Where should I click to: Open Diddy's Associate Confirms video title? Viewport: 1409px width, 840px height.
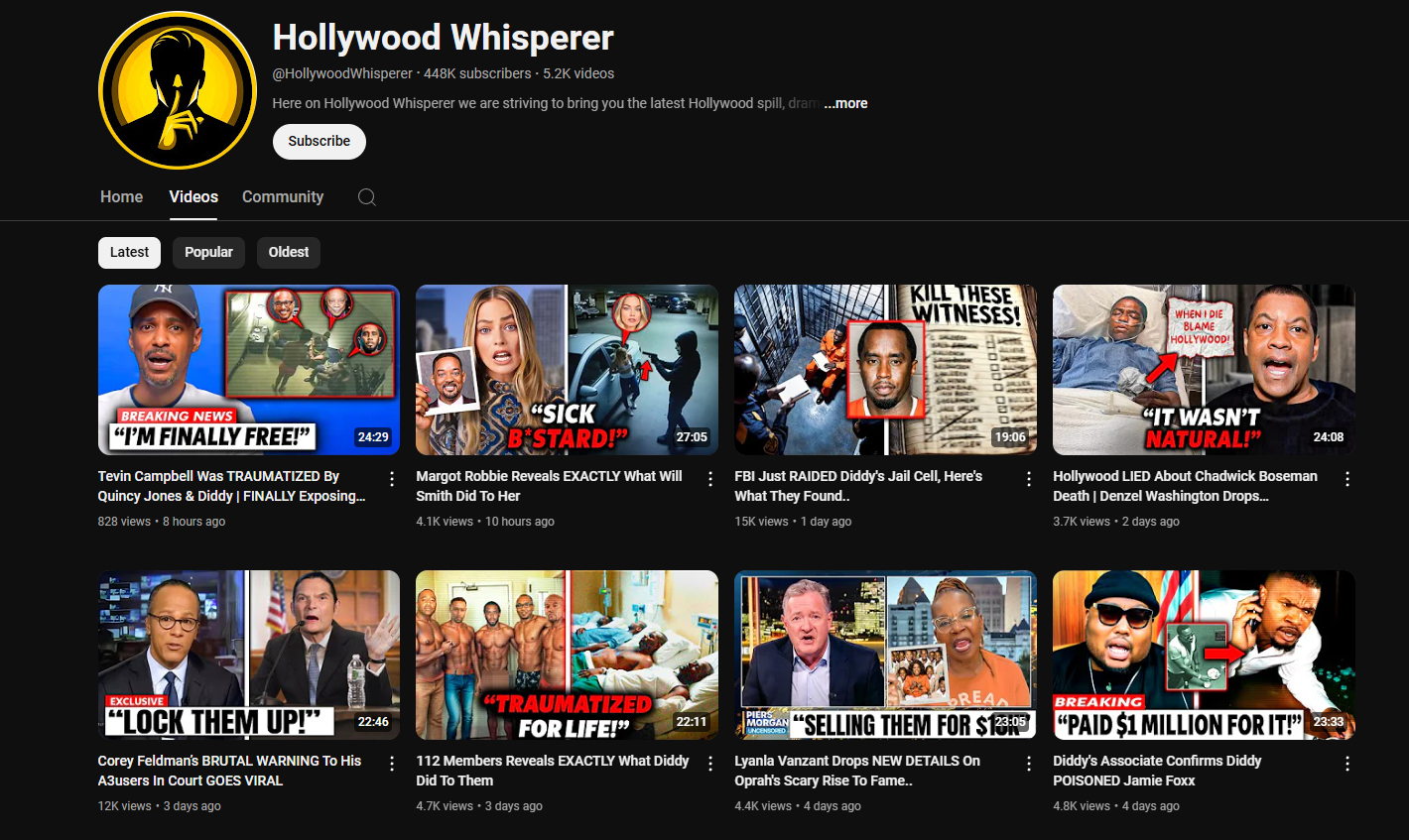tap(1157, 771)
